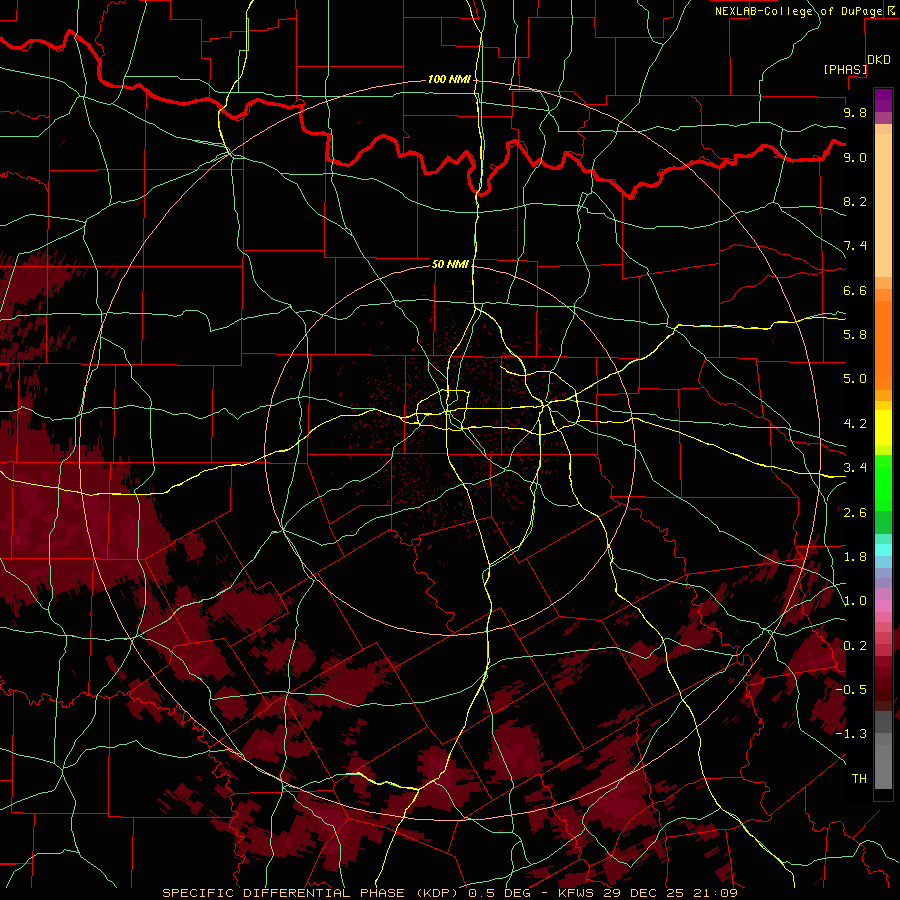The image size is (900, 900).
Task: Click the 1.0 scale value
Action: click(855, 601)
